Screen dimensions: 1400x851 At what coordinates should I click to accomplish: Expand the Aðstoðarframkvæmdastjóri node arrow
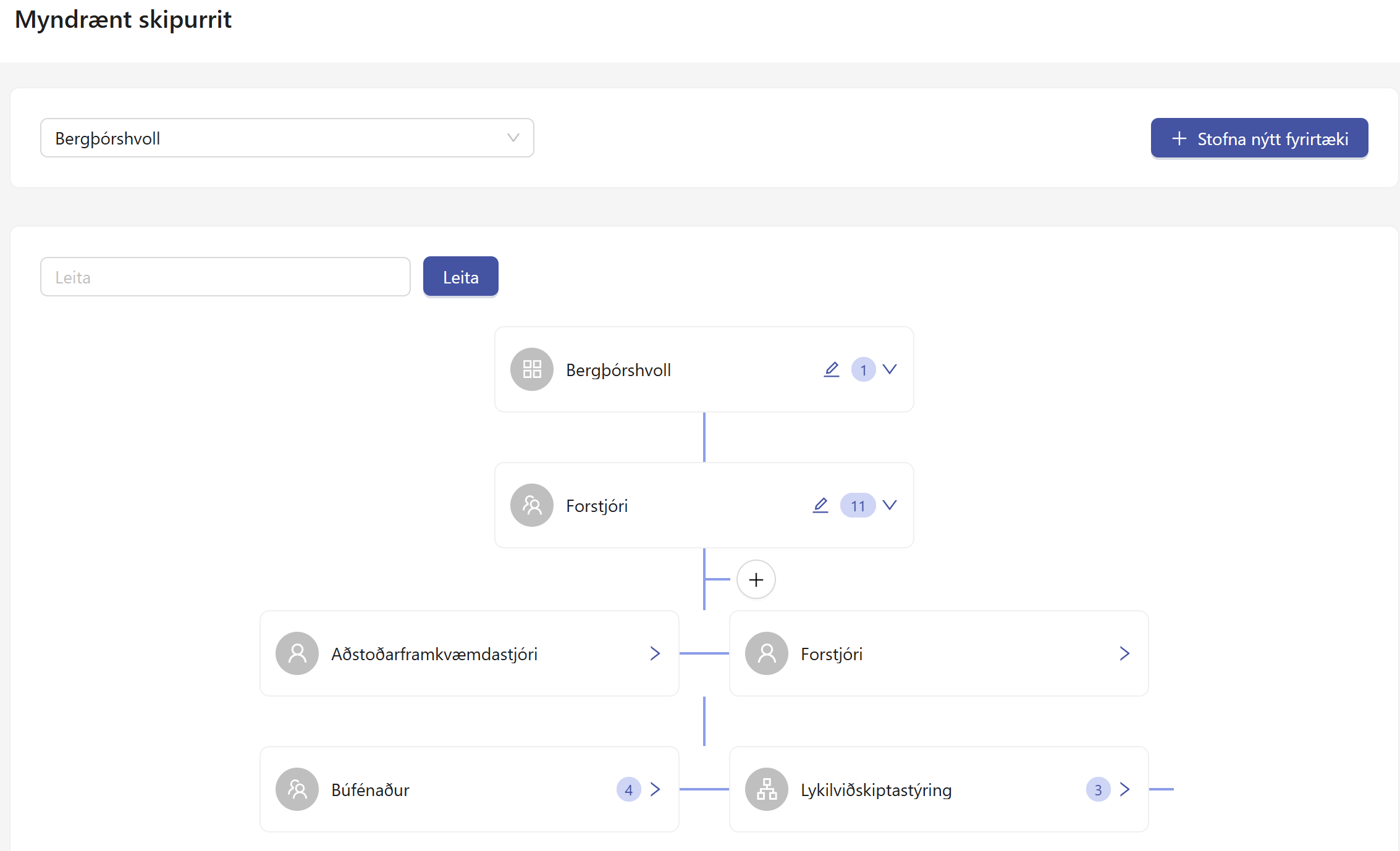point(655,653)
